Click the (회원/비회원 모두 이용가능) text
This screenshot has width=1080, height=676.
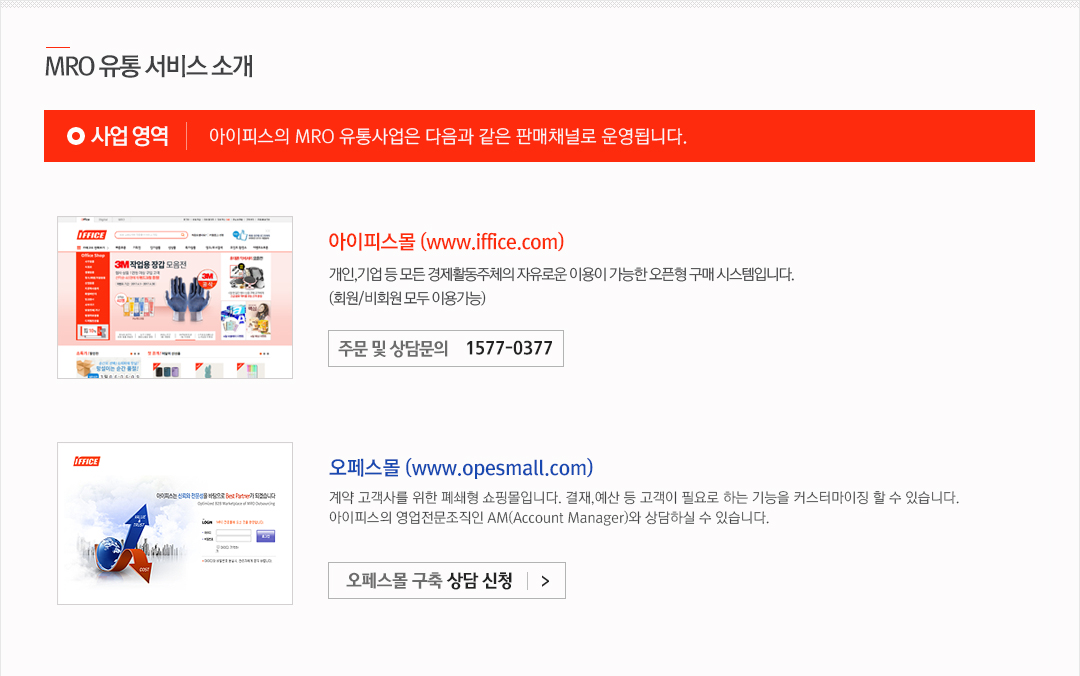point(407,298)
